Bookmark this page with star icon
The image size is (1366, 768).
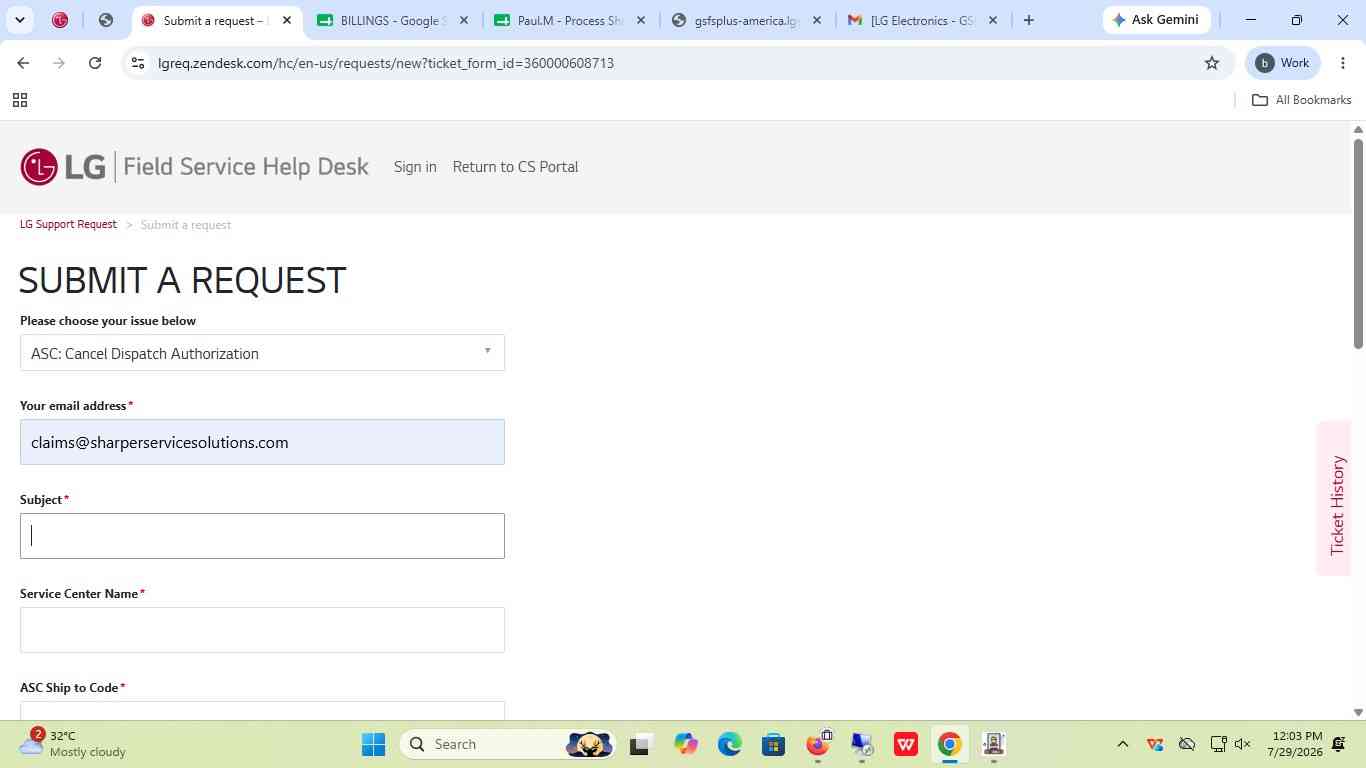[1212, 63]
